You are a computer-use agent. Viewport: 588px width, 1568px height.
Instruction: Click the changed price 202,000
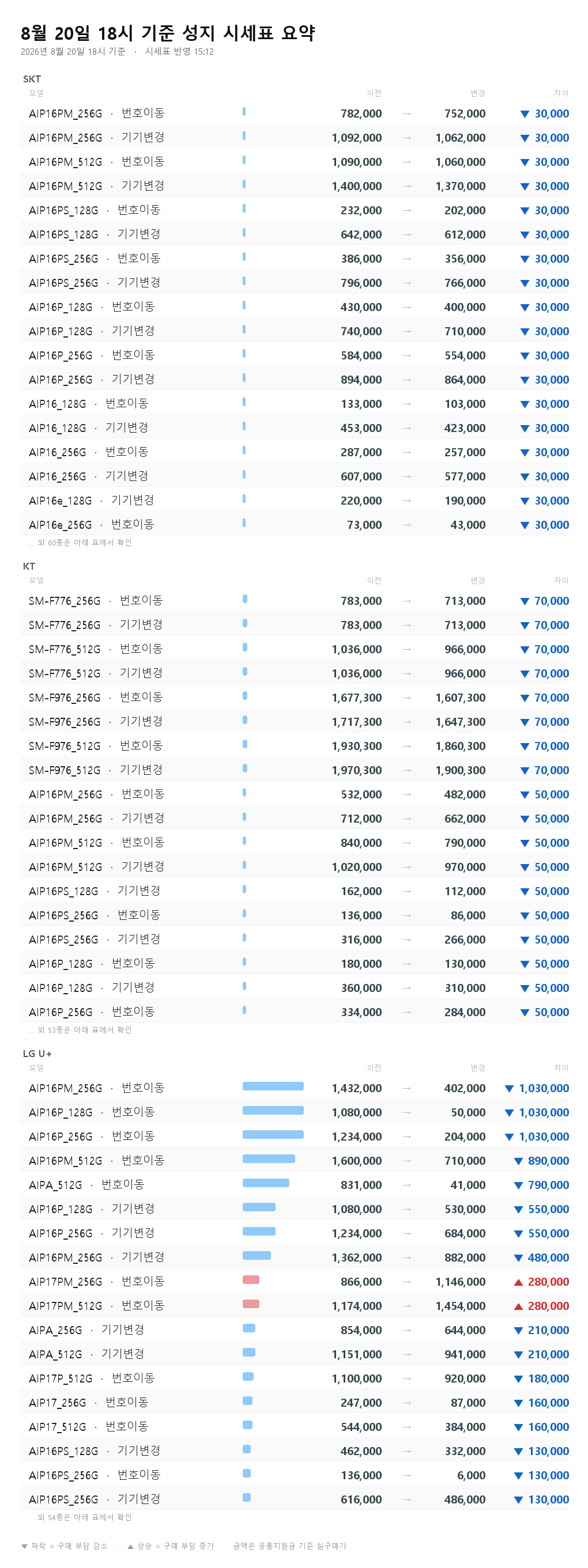(465, 211)
